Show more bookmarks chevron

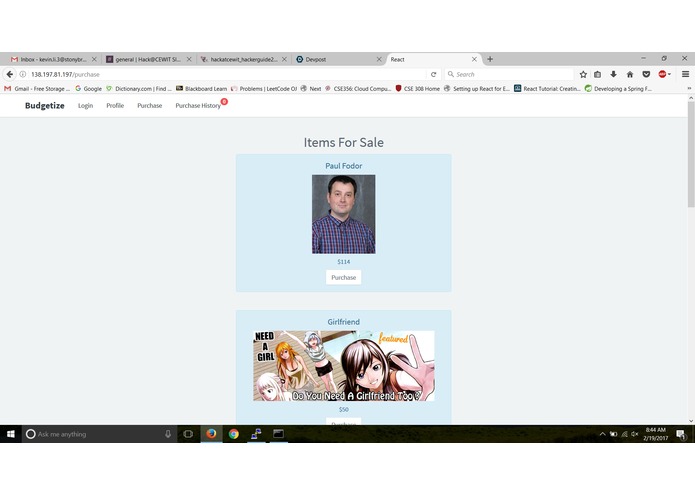689,89
